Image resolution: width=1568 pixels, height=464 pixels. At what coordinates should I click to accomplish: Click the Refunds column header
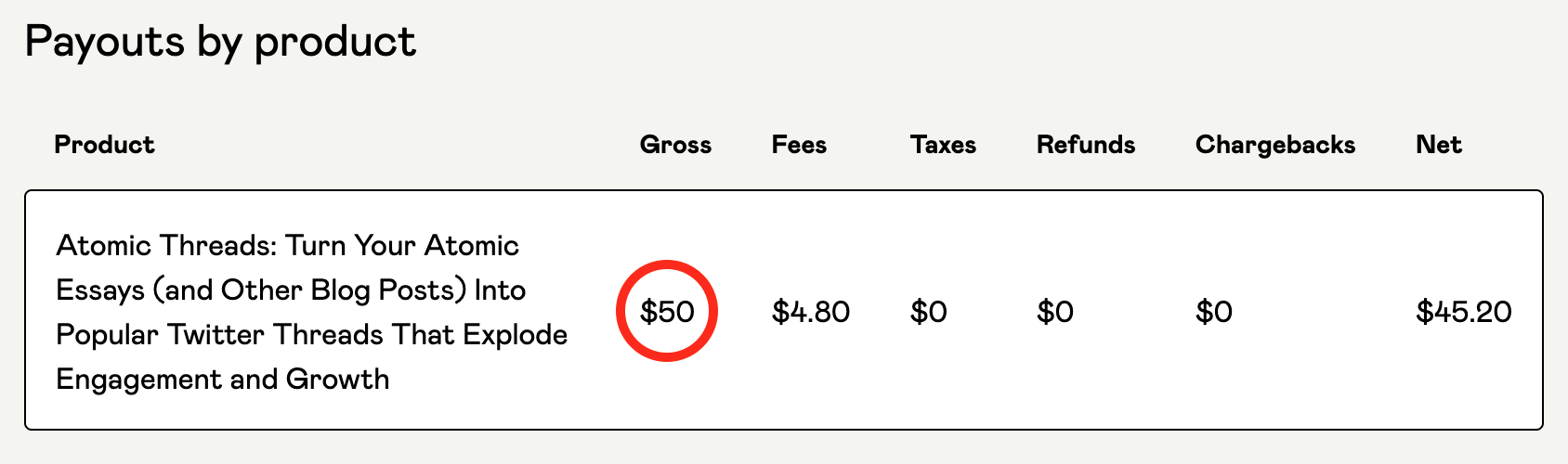click(1086, 145)
